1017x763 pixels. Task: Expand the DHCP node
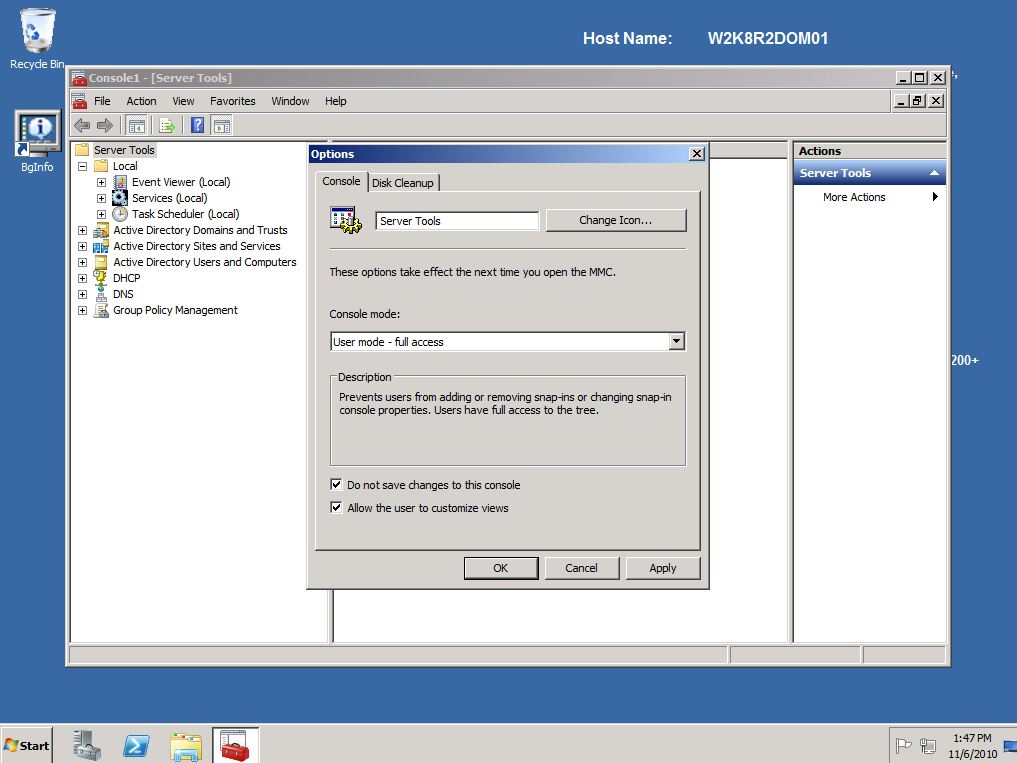point(82,278)
